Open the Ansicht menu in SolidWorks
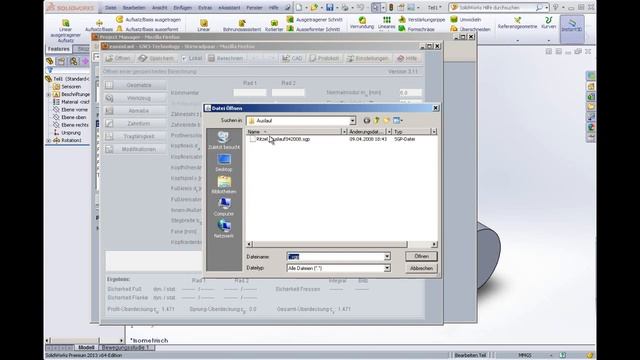The image size is (640, 360). click(x=159, y=8)
